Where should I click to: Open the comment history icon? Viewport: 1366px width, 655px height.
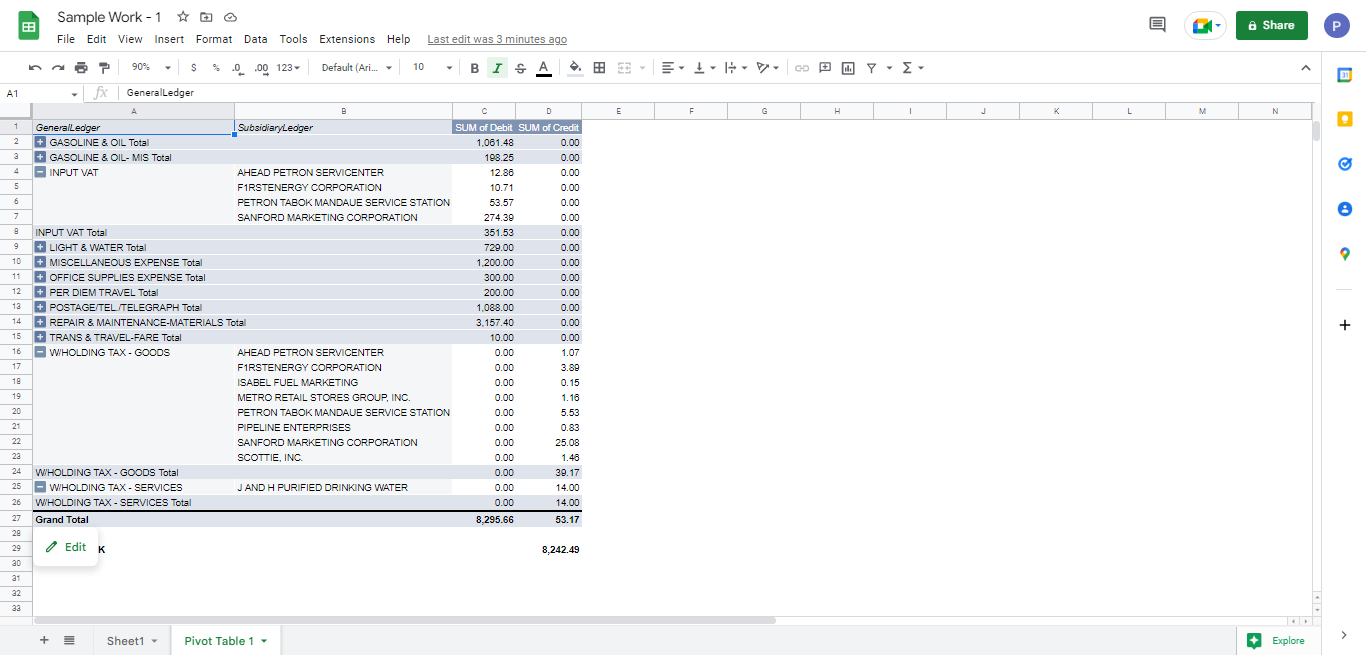coord(1157,25)
